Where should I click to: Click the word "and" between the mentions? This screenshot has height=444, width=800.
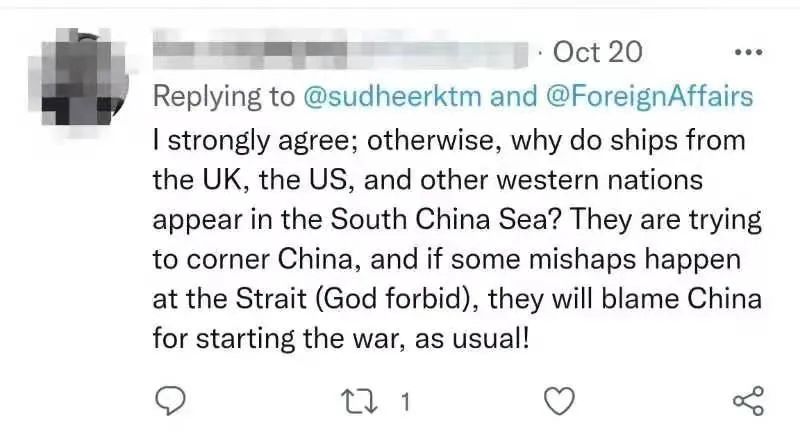coord(514,96)
